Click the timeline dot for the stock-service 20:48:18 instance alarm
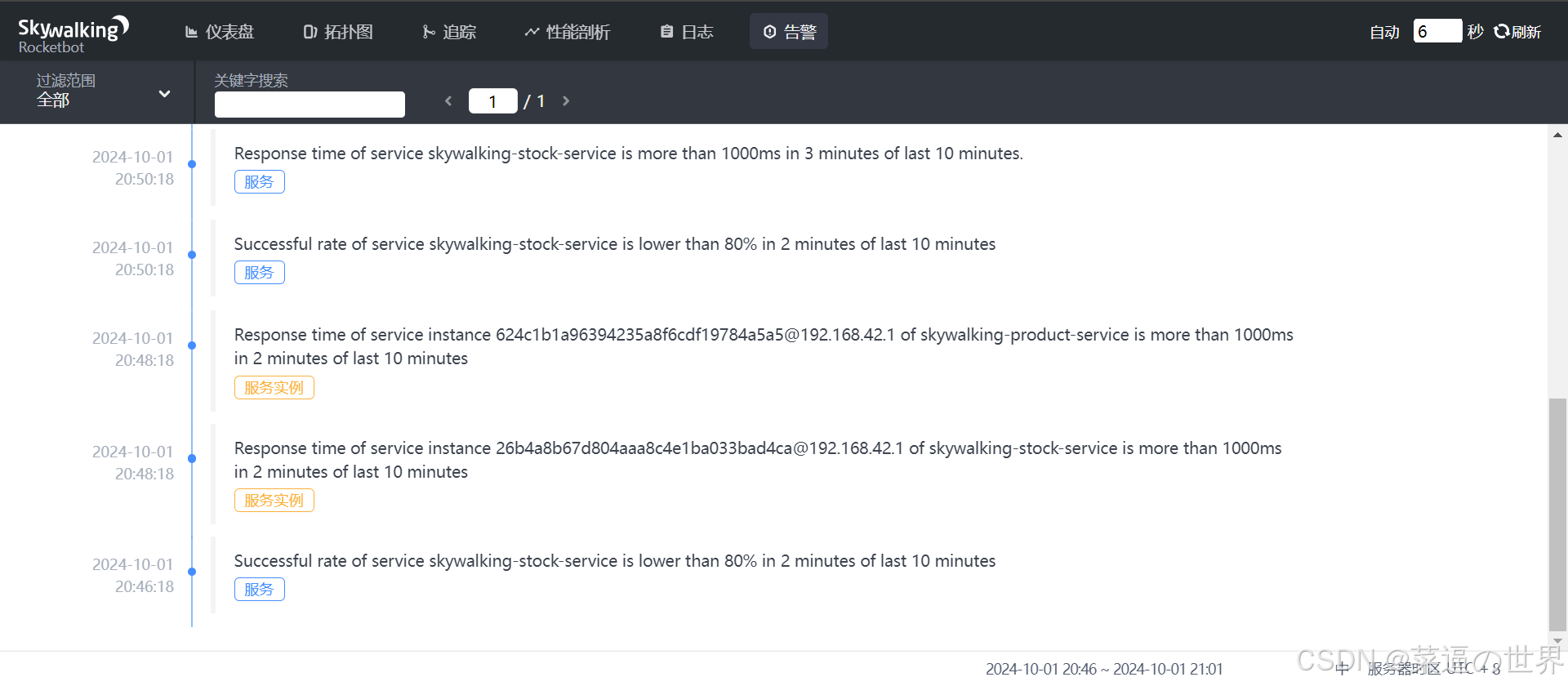This screenshot has width=1568, height=686. [192, 459]
